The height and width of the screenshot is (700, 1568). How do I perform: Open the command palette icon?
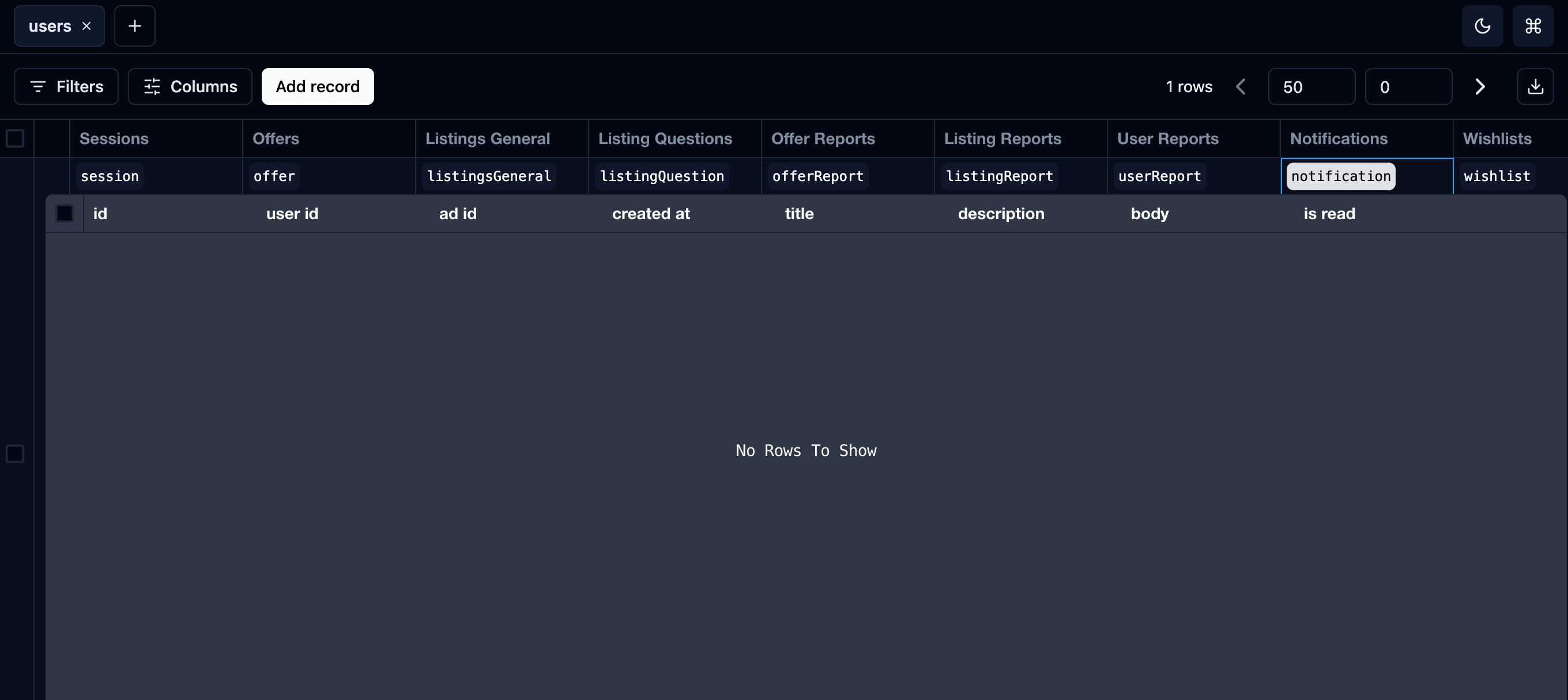click(x=1533, y=26)
